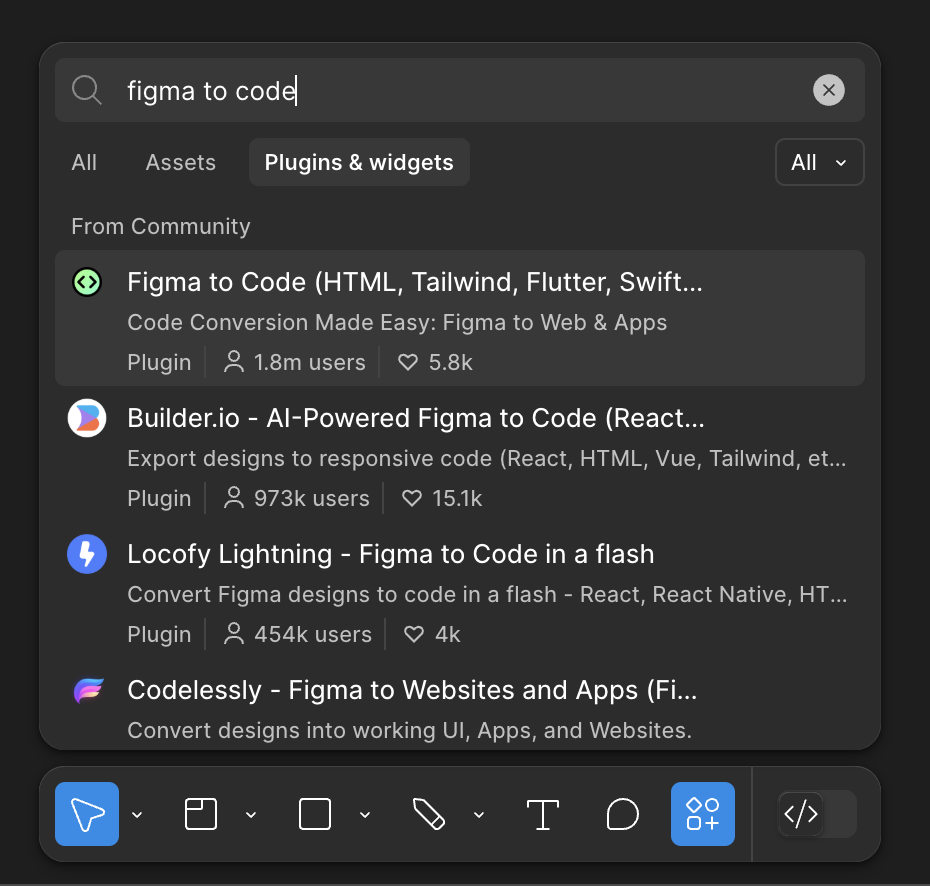Click the 'From Community' section header

pyautogui.click(x=161, y=227)
